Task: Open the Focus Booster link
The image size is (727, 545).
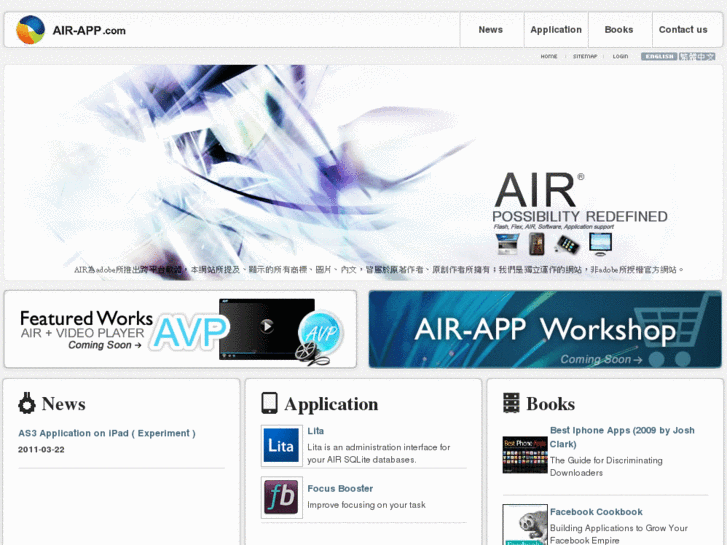Action: (x=340, y=488)
